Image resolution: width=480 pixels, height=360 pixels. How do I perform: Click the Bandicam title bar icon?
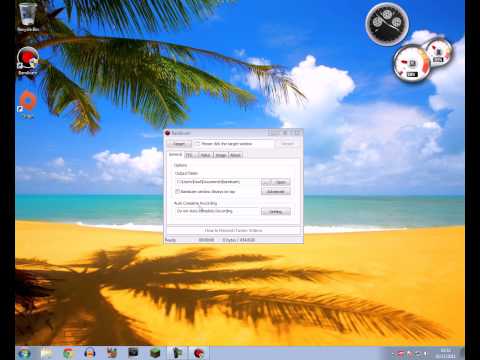168,133
